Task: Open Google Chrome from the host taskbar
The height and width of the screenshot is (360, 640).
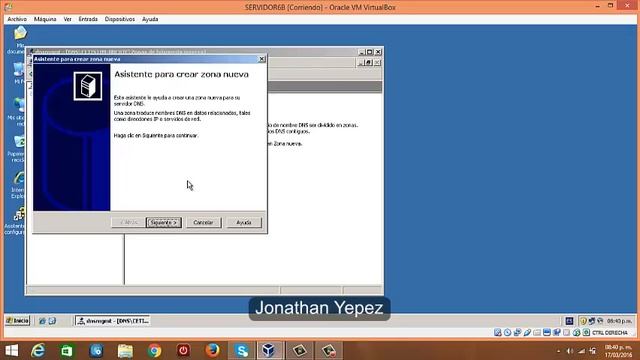Action: [154, 351]
